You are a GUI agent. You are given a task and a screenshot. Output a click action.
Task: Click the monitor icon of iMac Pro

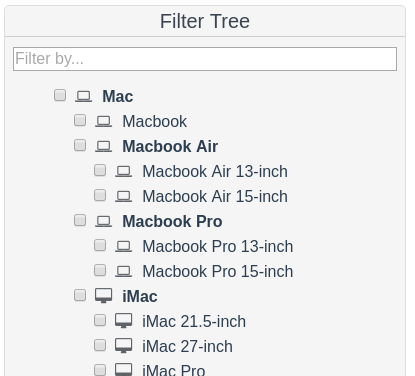123,370
